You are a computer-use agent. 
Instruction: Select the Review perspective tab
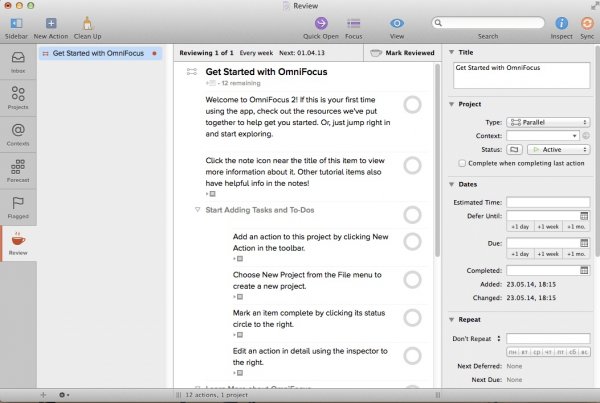(18, 243)
